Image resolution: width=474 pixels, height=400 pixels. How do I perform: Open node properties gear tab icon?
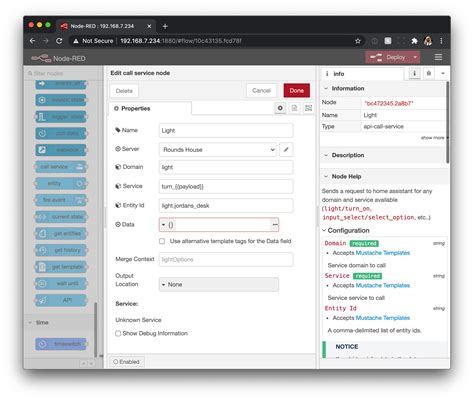click(280, 108)
